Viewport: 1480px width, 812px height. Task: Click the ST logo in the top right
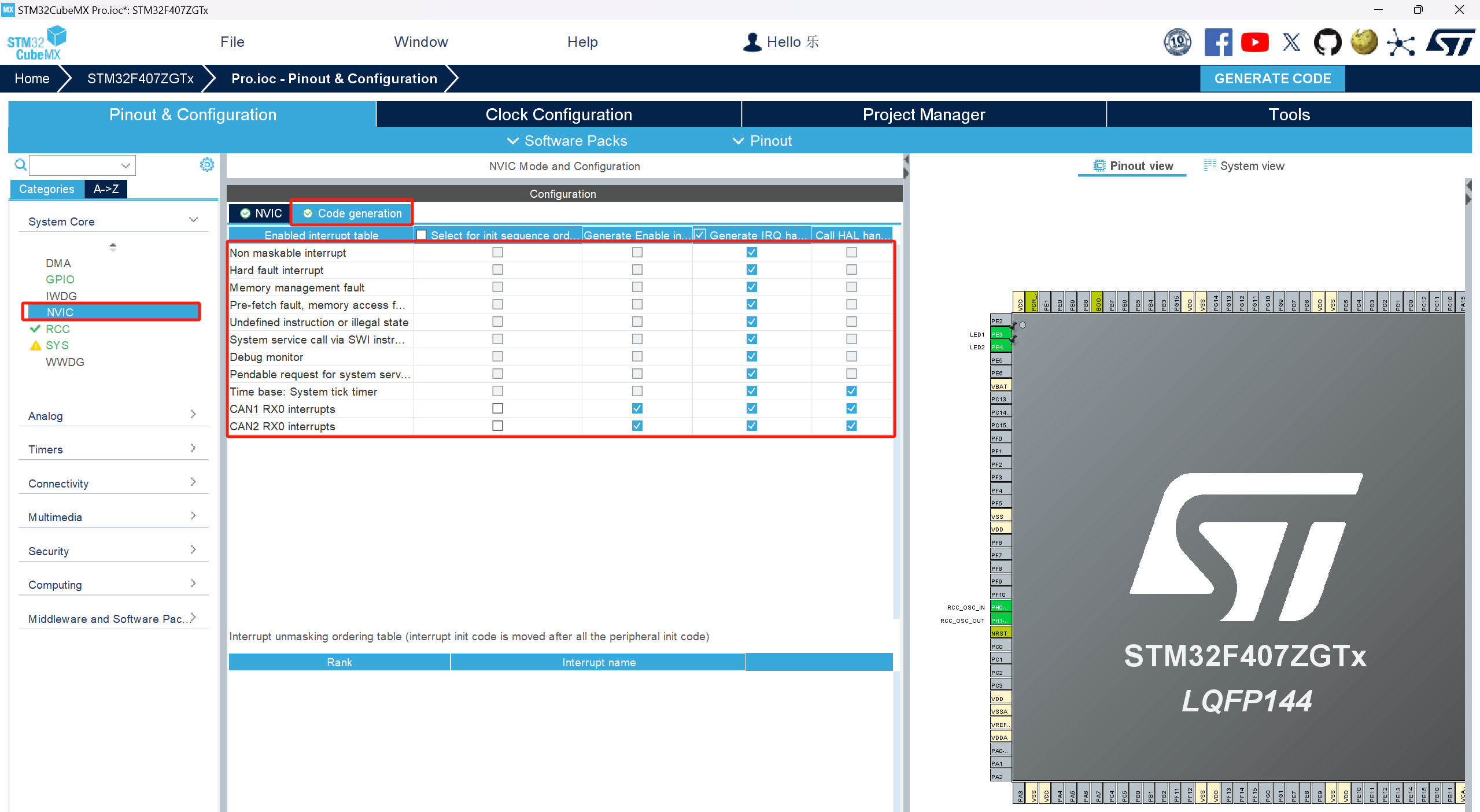(x=1450, y=42)
